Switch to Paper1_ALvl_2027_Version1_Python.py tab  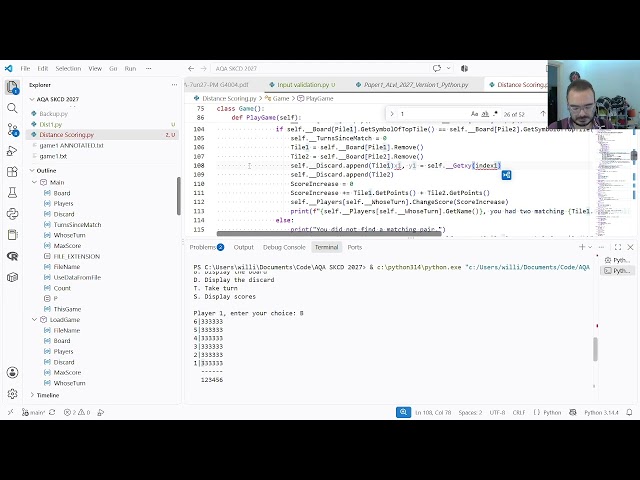[x=416, y=85]
